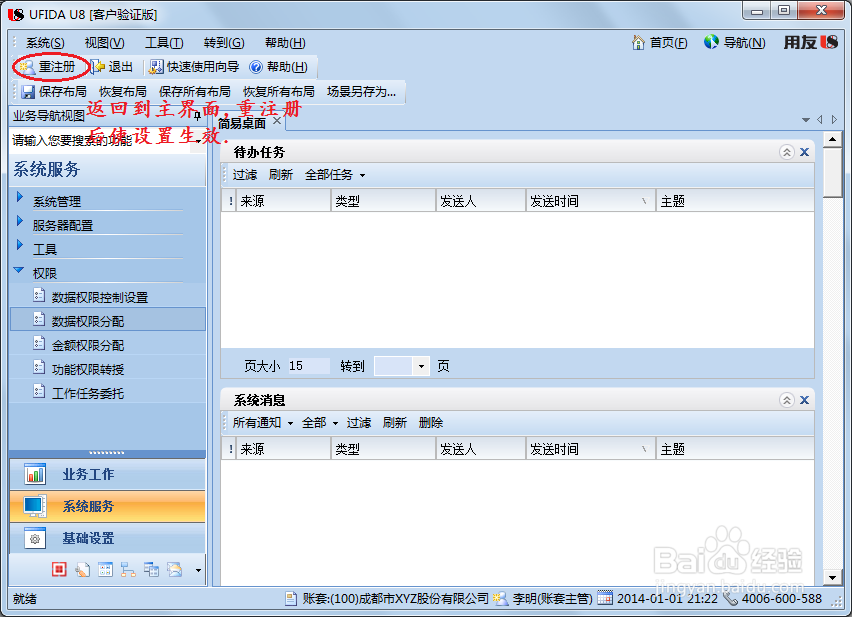Open the 视图(V) menu
852x617 pixels.
coord(104,43)
